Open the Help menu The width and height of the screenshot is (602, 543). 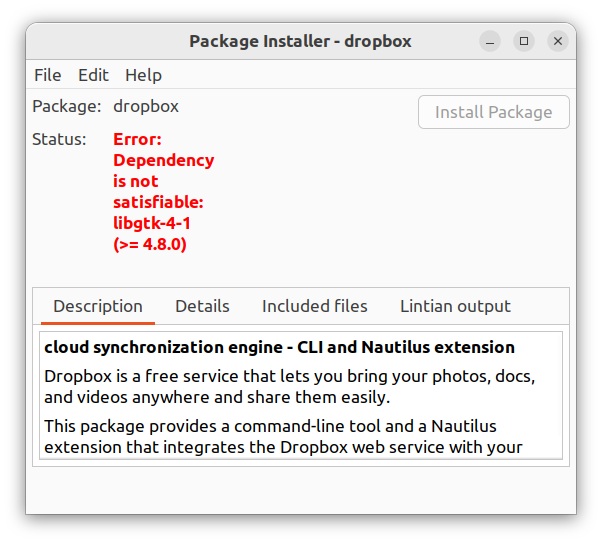[143, 75]
